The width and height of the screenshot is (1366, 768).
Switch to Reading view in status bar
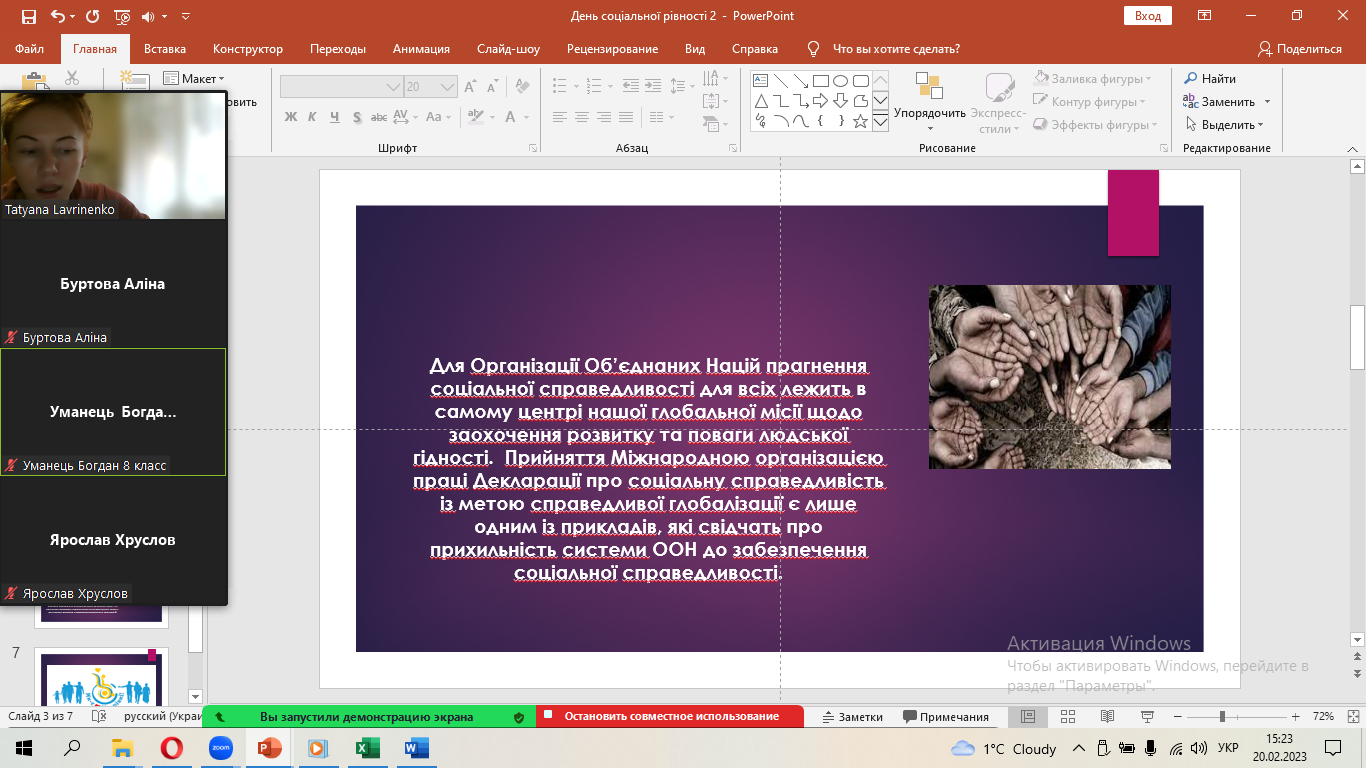[1107, 717]
